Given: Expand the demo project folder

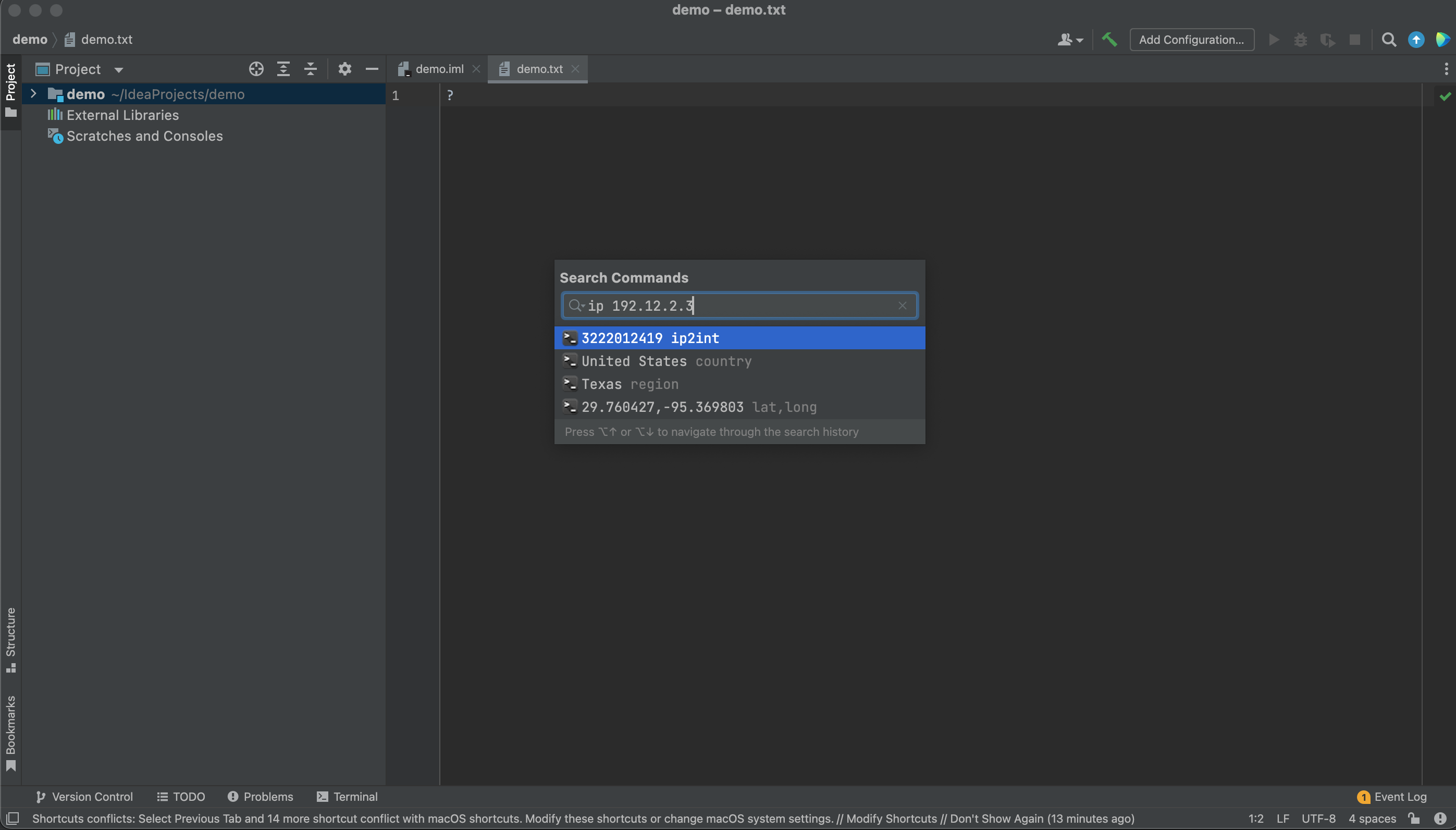Looking at the screenshot, I should click(33, 93).
